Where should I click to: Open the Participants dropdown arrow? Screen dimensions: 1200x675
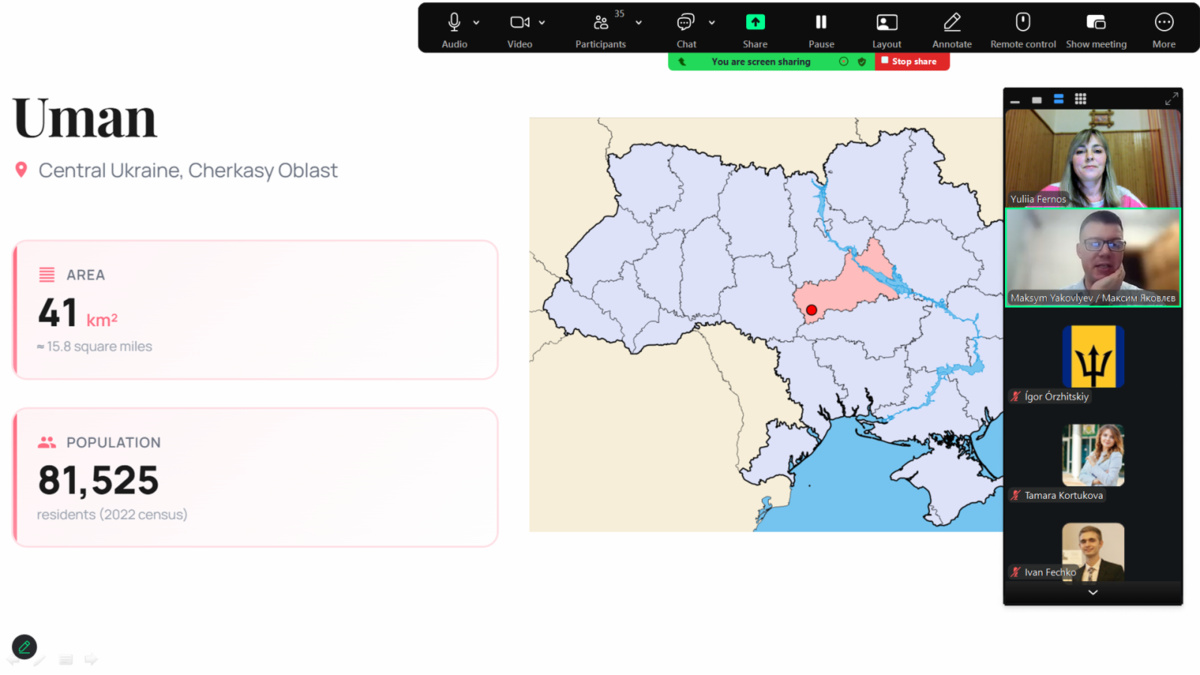[x=639, y=22]
